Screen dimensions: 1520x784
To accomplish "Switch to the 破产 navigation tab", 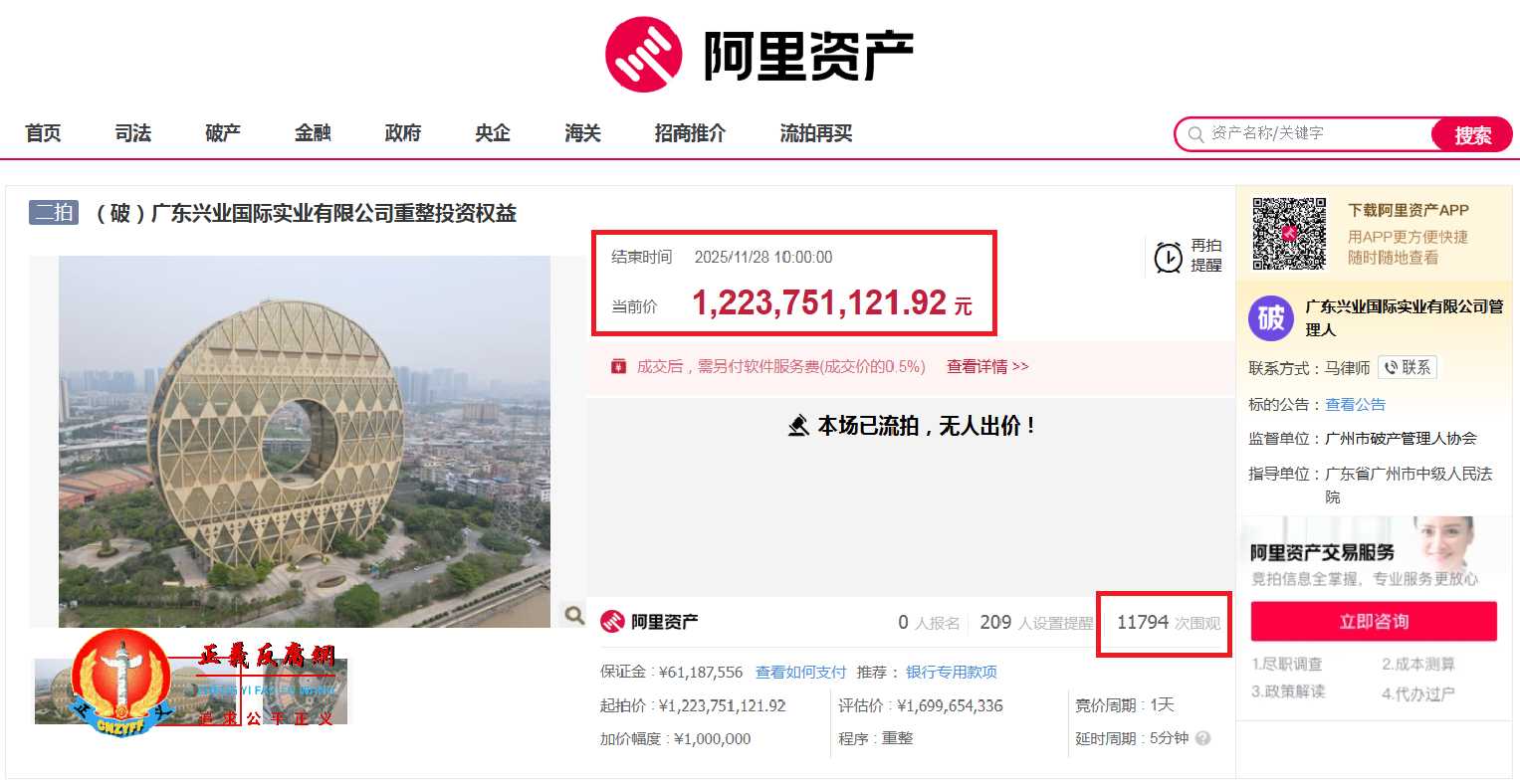I will [x=222, y=132].
